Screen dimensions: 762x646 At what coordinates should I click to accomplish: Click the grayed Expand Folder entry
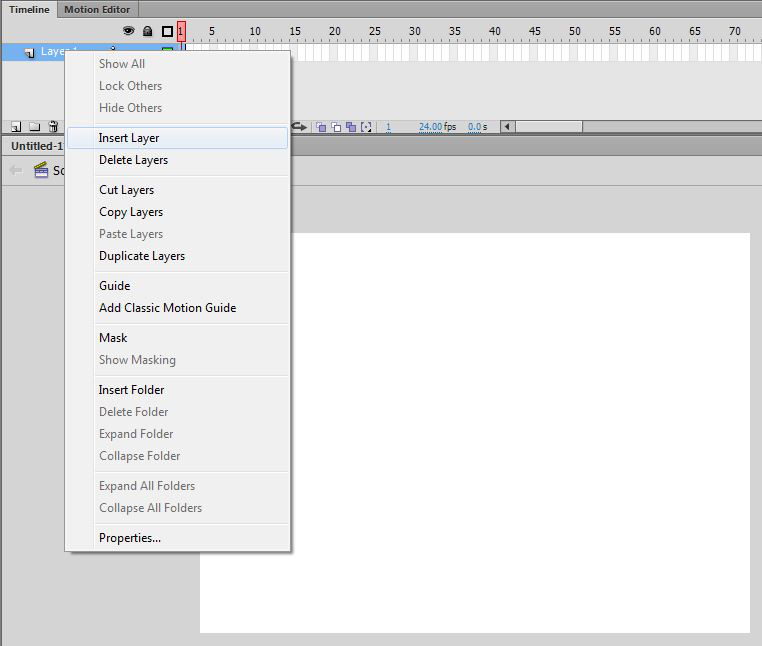click(x=177, y=434)
